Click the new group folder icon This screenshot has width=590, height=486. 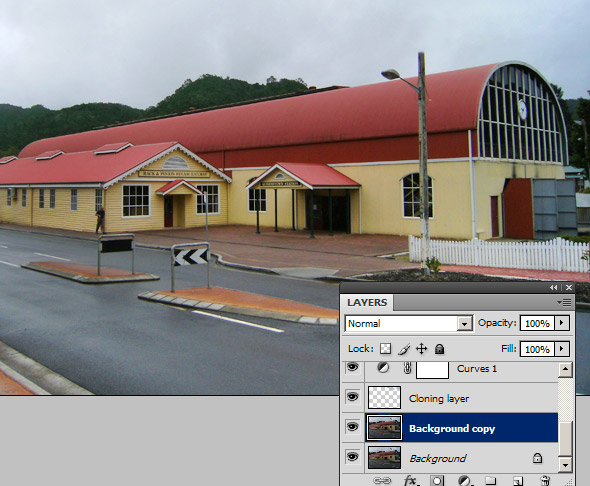click(x=490, y=481)
